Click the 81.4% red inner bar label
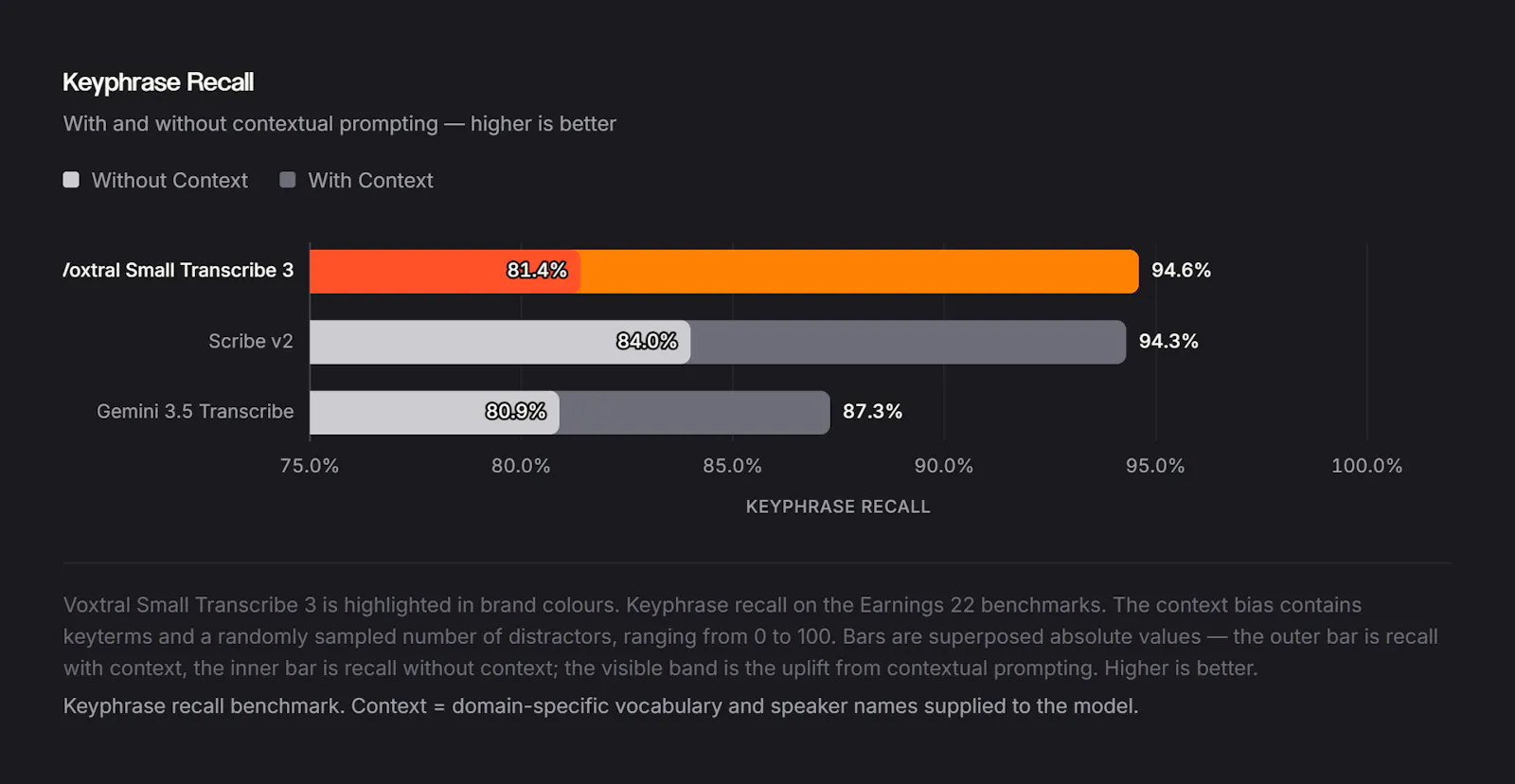This screenshot has height=784, width=1515. pyautogui.click(x=537, y=270)
